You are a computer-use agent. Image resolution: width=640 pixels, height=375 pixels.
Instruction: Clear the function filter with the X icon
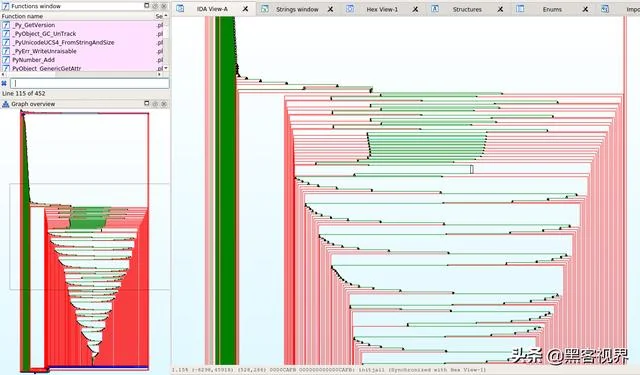point(4,83)
